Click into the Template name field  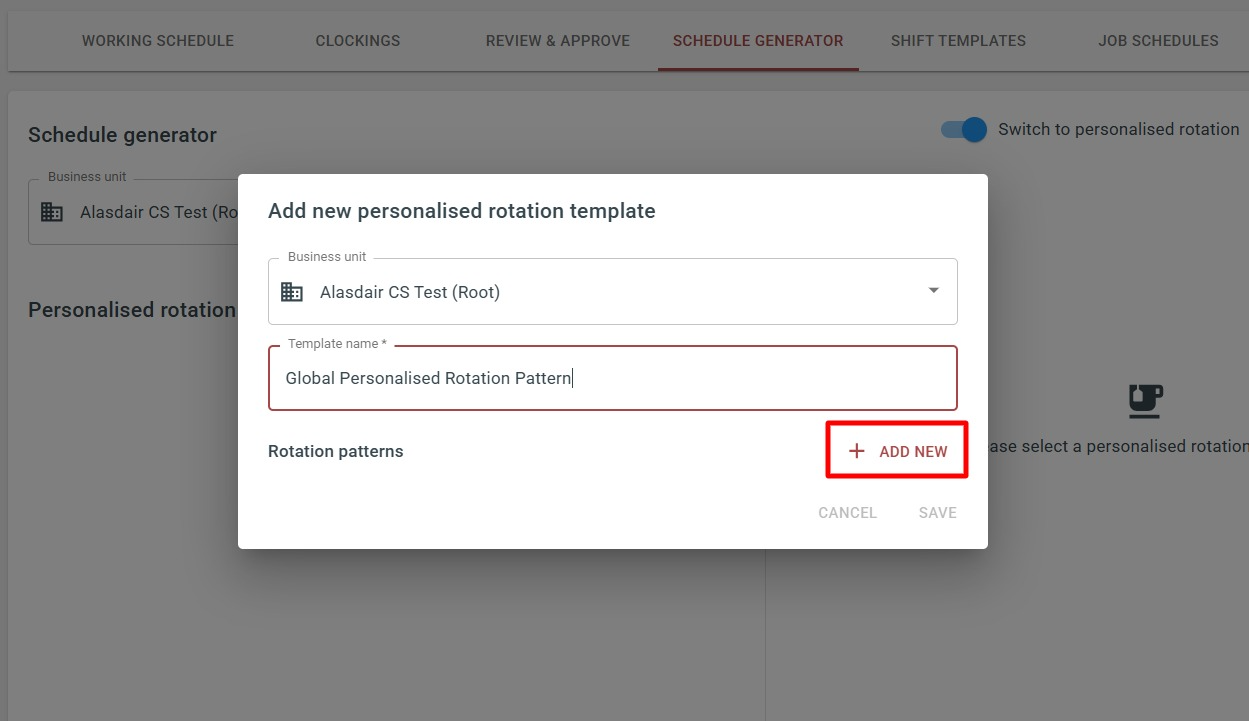[613, 378]
